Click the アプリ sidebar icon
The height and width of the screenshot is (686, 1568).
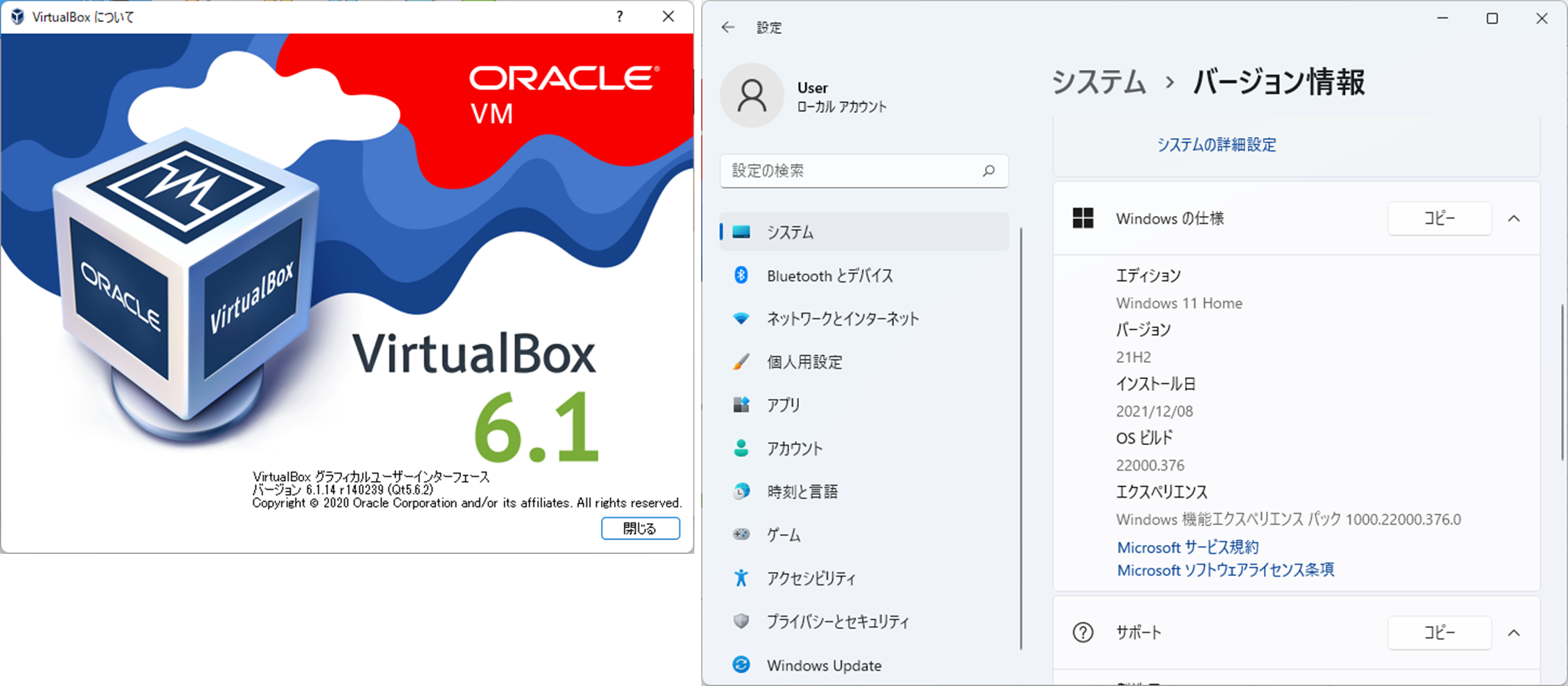click(x=741, y=405)
